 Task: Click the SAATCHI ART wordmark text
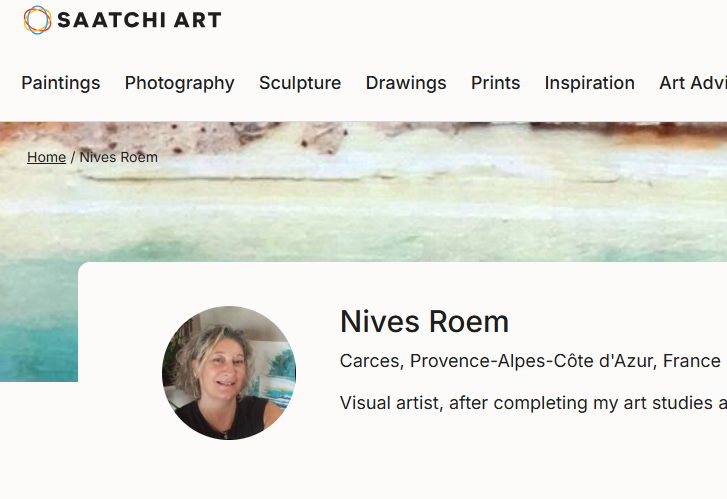tap(139, 20)
